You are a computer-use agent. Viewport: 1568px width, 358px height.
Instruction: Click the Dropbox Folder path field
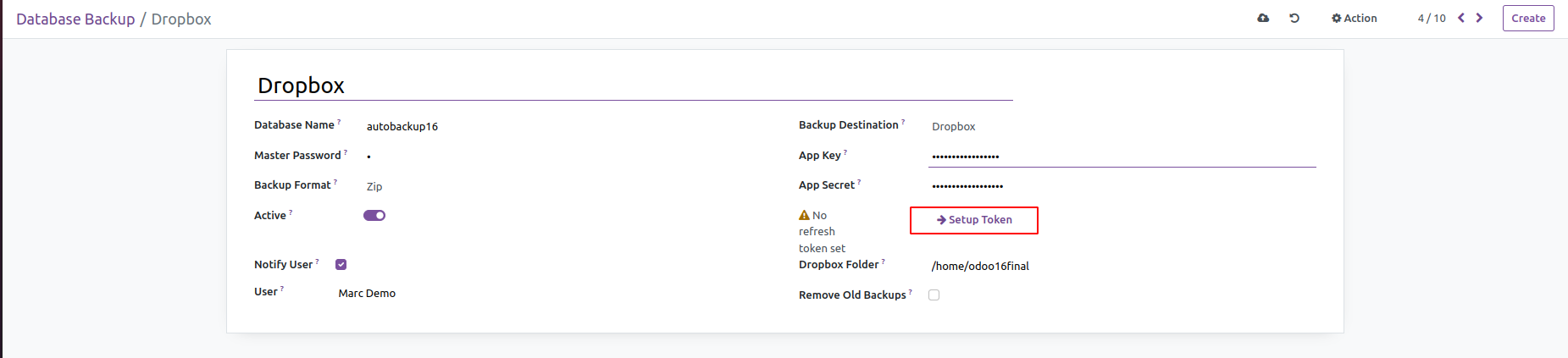pos(980,266)
